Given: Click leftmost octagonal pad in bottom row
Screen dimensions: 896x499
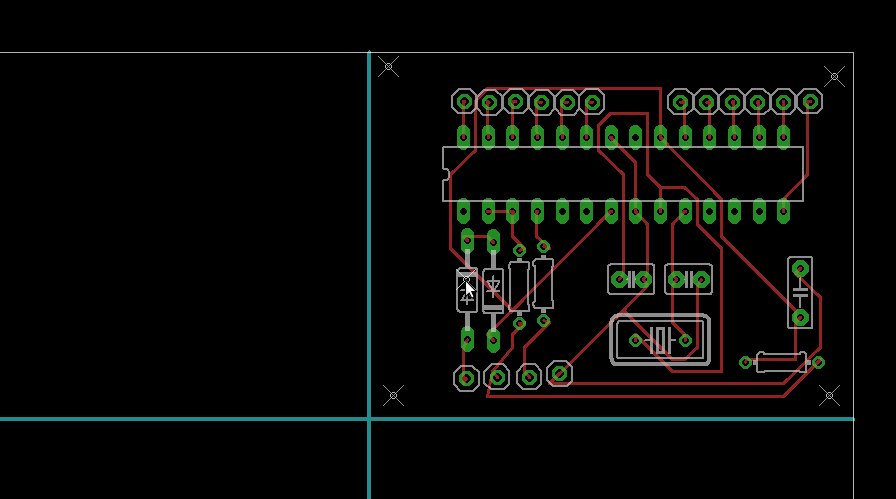Looking at the screenshot, I should pos(466,378).
